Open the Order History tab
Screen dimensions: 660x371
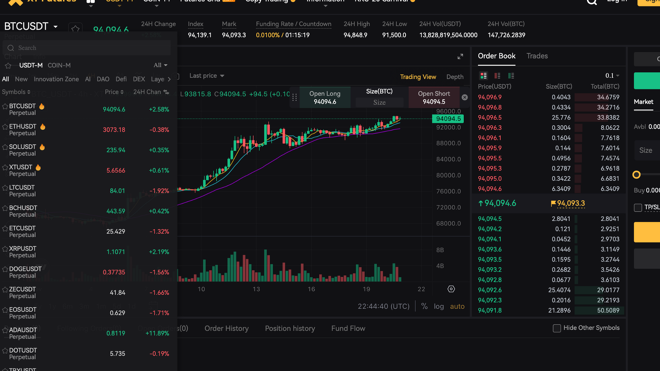coord(226,328)
